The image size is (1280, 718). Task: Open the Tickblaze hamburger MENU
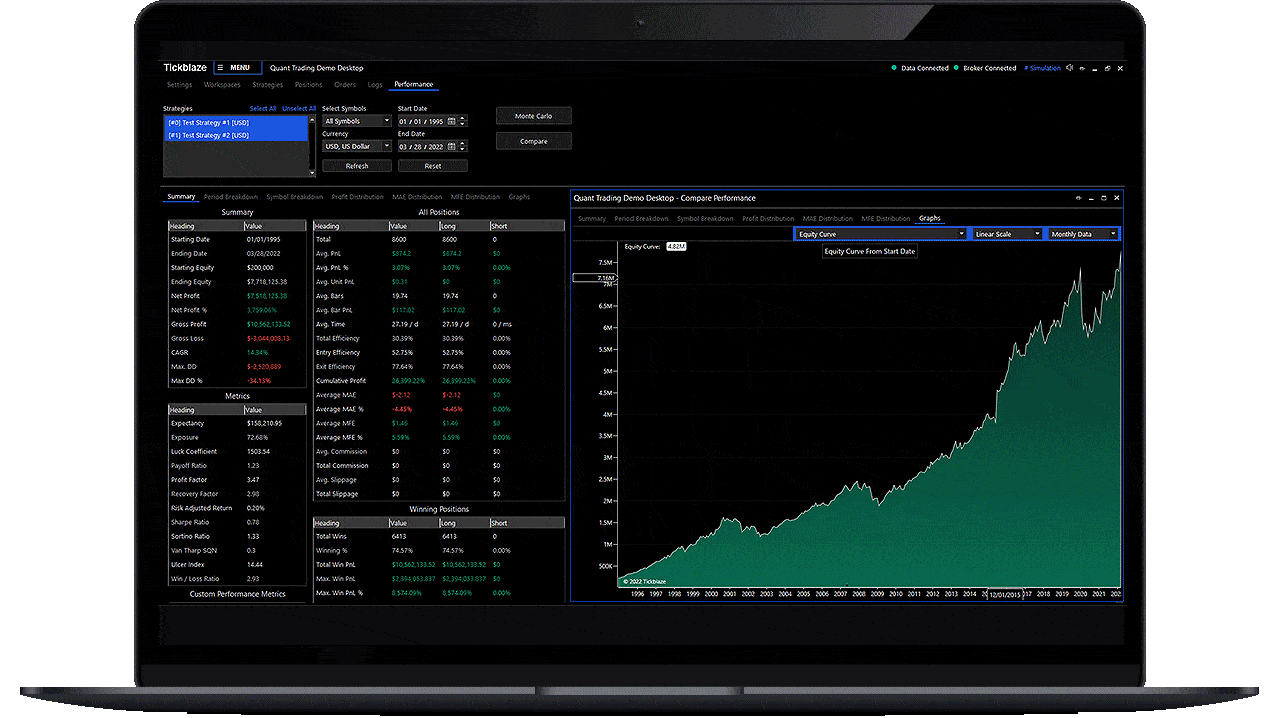tap(238, 68)
